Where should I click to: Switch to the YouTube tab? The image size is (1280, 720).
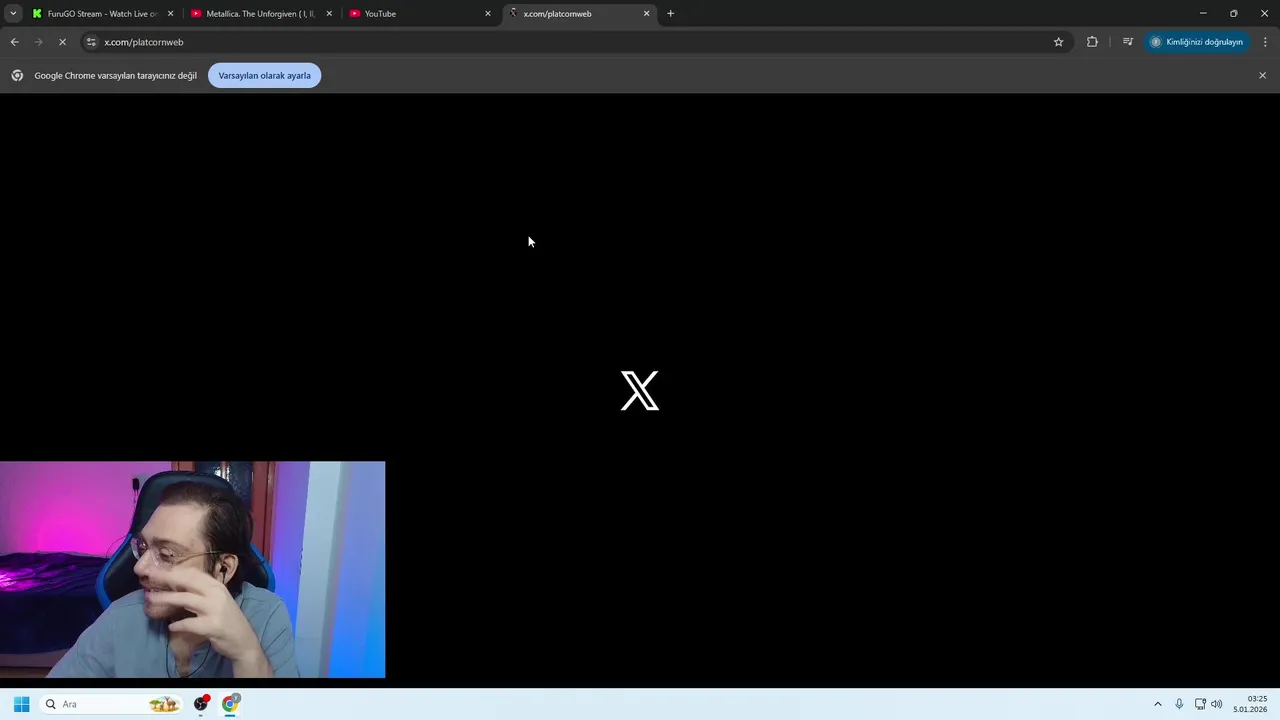421,14
